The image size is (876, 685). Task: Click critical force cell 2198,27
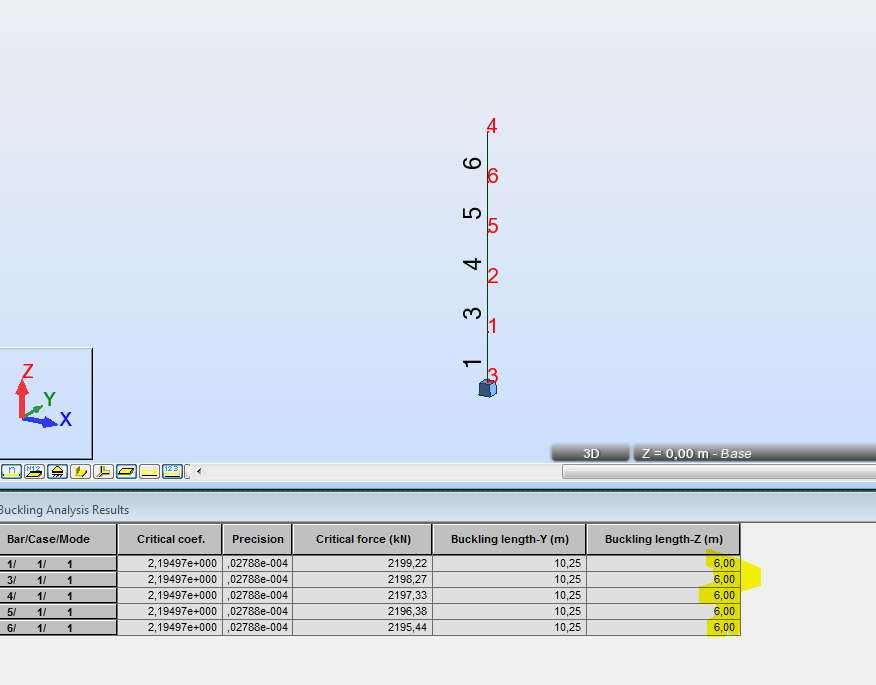363,579
